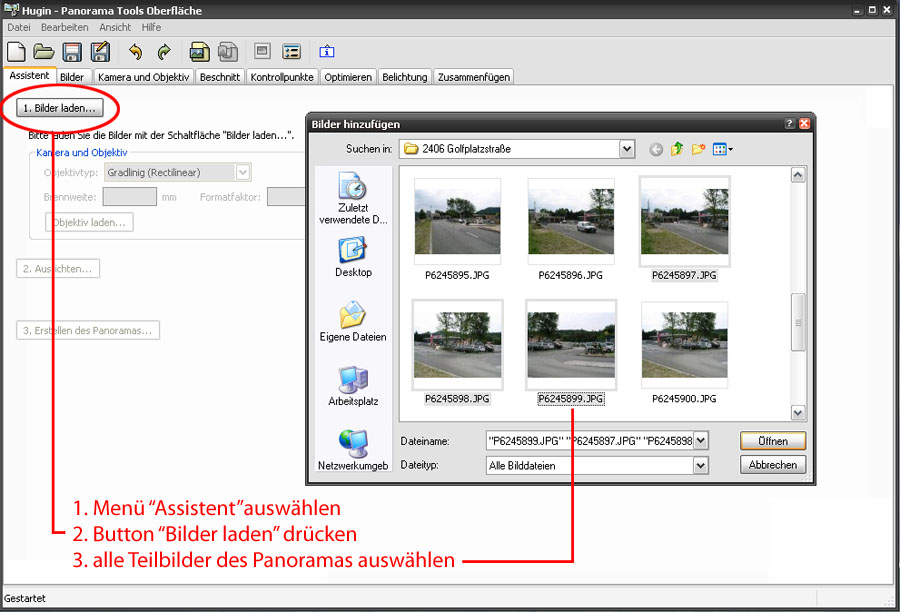Click the file list vertical scrollbar thumb
This screenshot has height=612, width=900.
[798, 322]
